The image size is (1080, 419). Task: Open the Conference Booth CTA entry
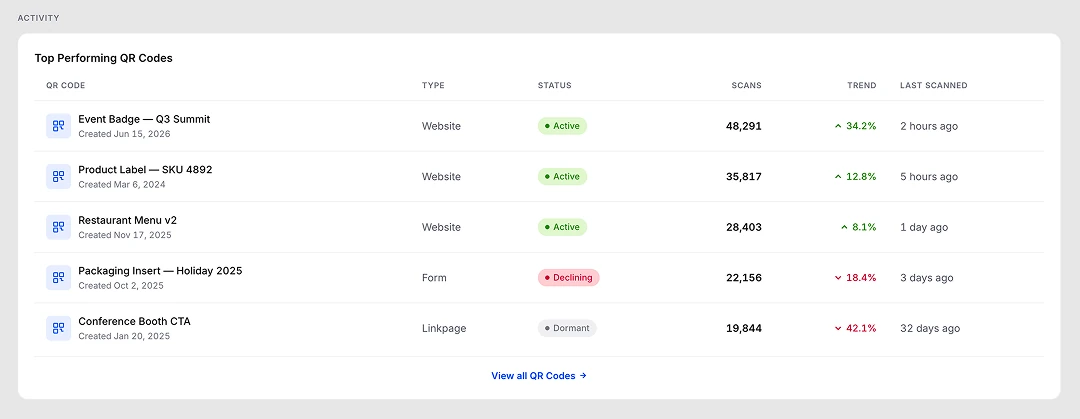[x=134, y=321]
